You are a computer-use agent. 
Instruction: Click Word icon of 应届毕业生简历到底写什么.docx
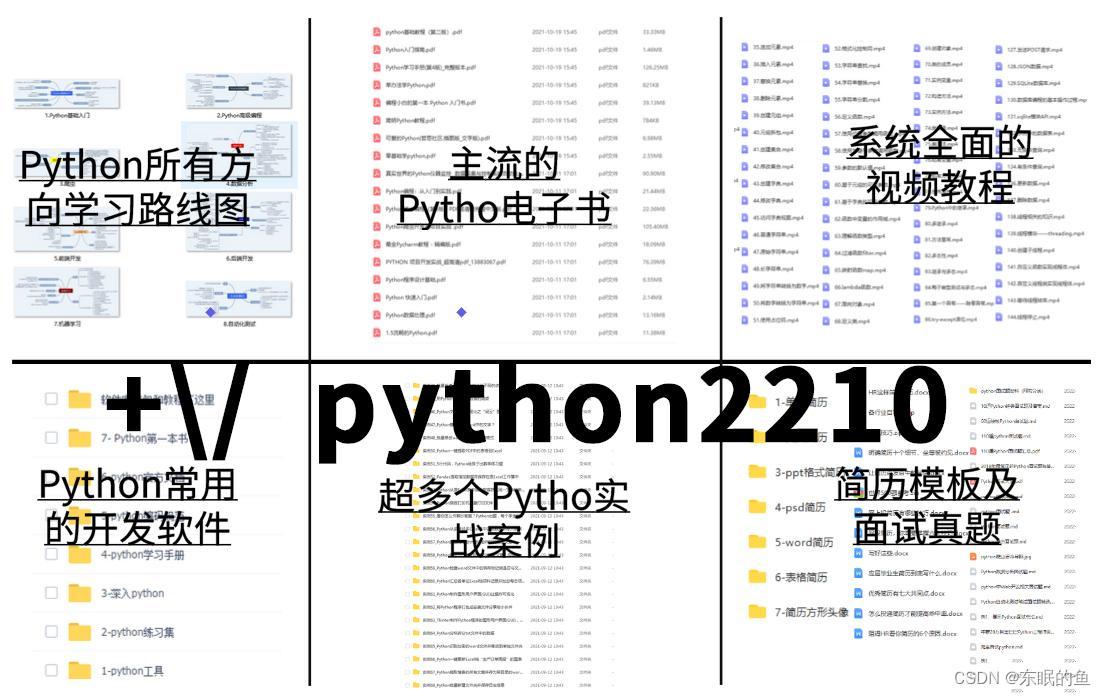858,573
